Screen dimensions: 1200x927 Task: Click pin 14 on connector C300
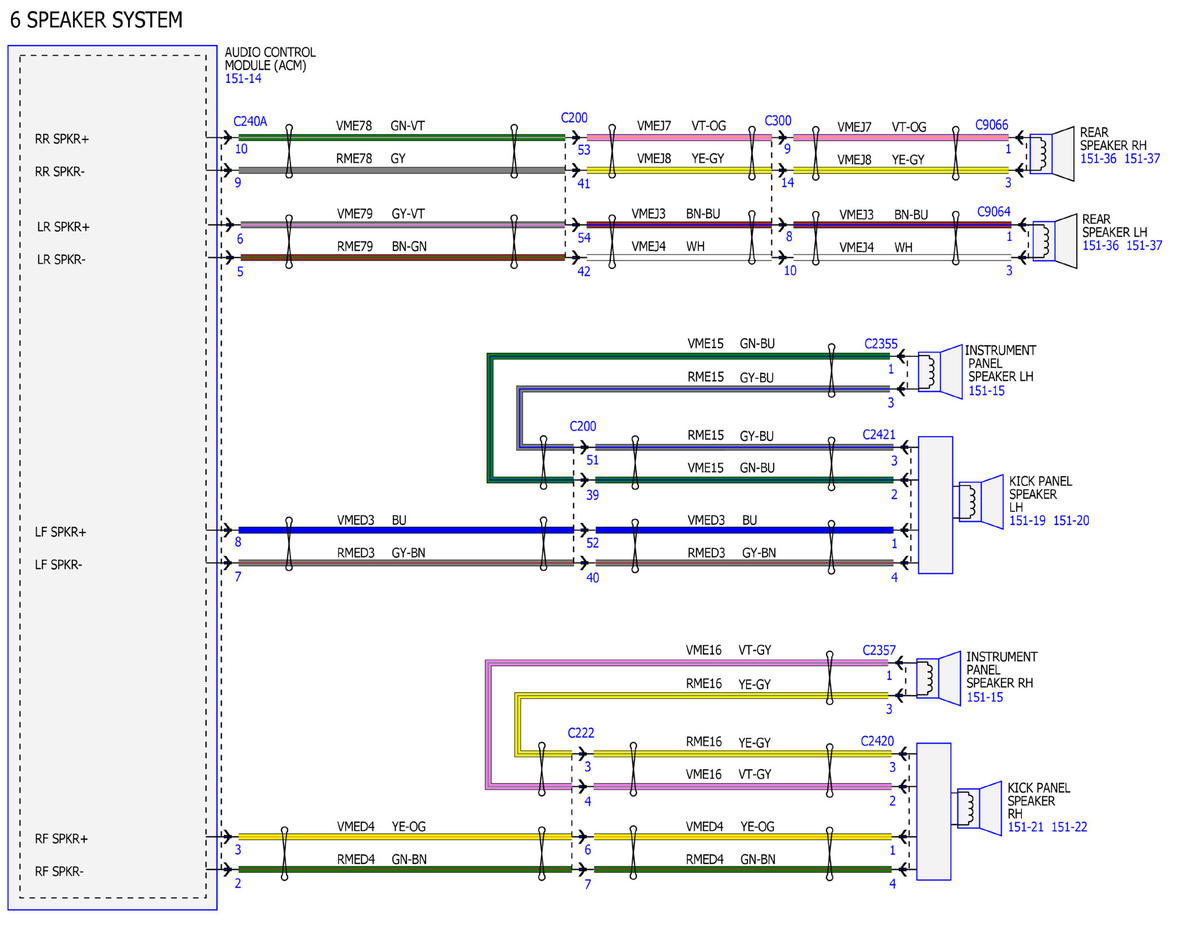[788, 183]
